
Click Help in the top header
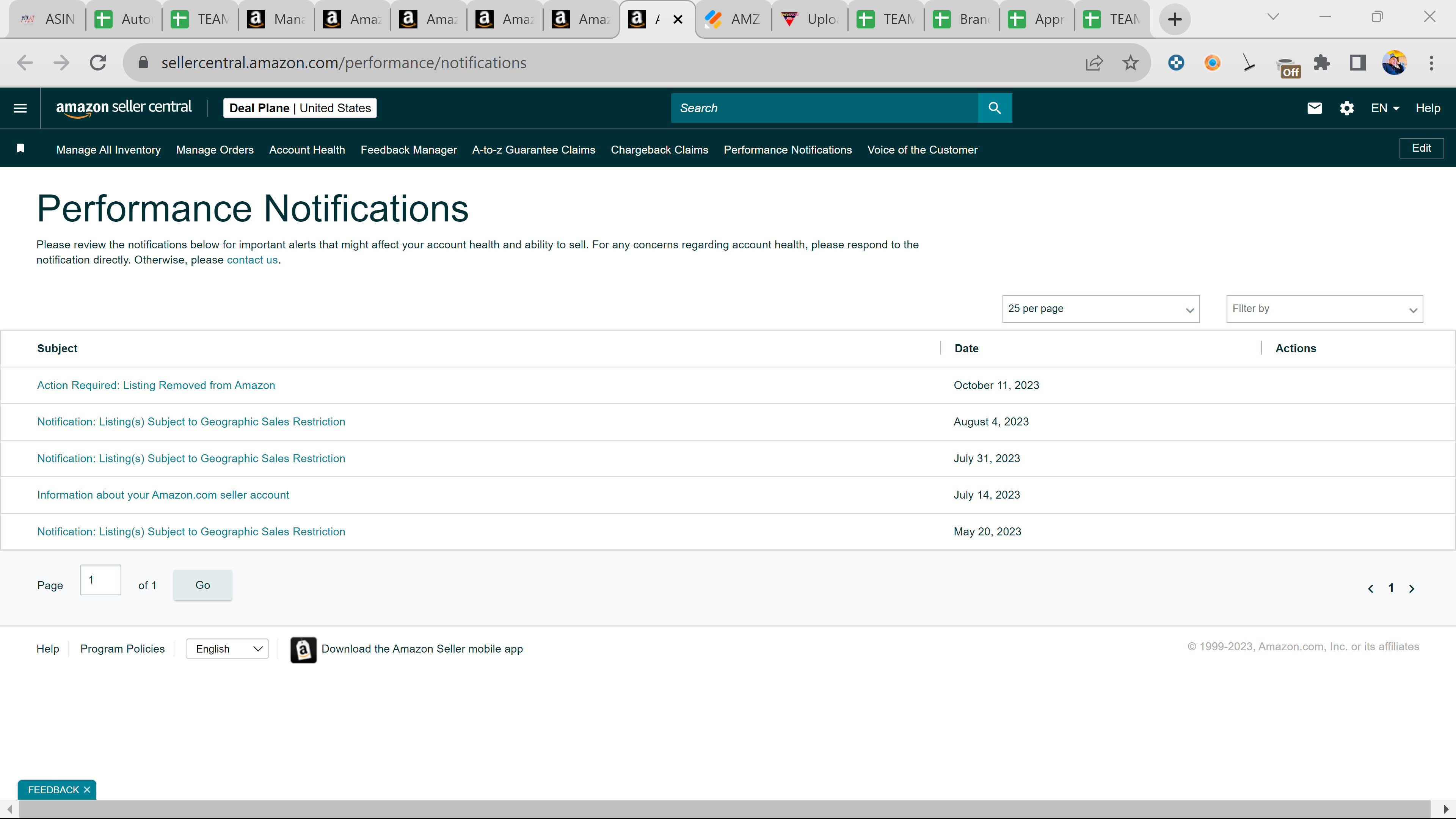point(1428,108)
